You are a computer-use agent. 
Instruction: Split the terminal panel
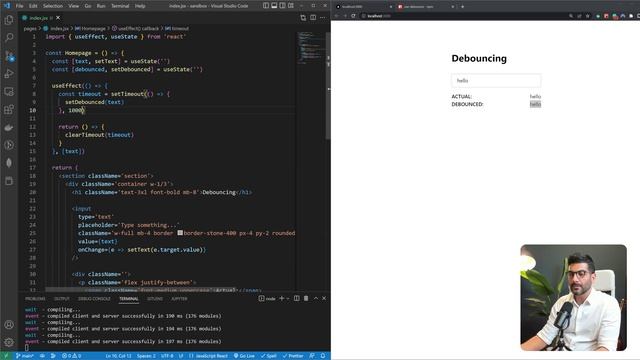[297, 298]
